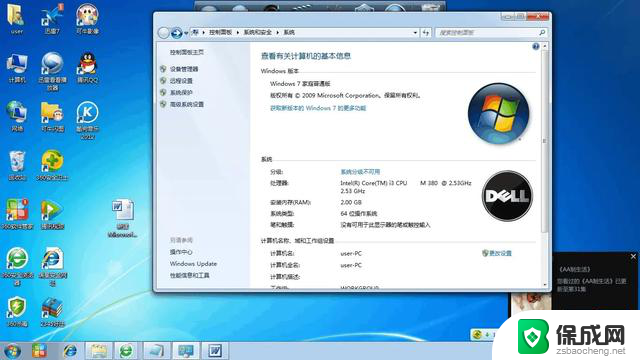Click the Control Panel breadcrumb item
This screenshot has width=640, height=360.
[x=220, y=32]
